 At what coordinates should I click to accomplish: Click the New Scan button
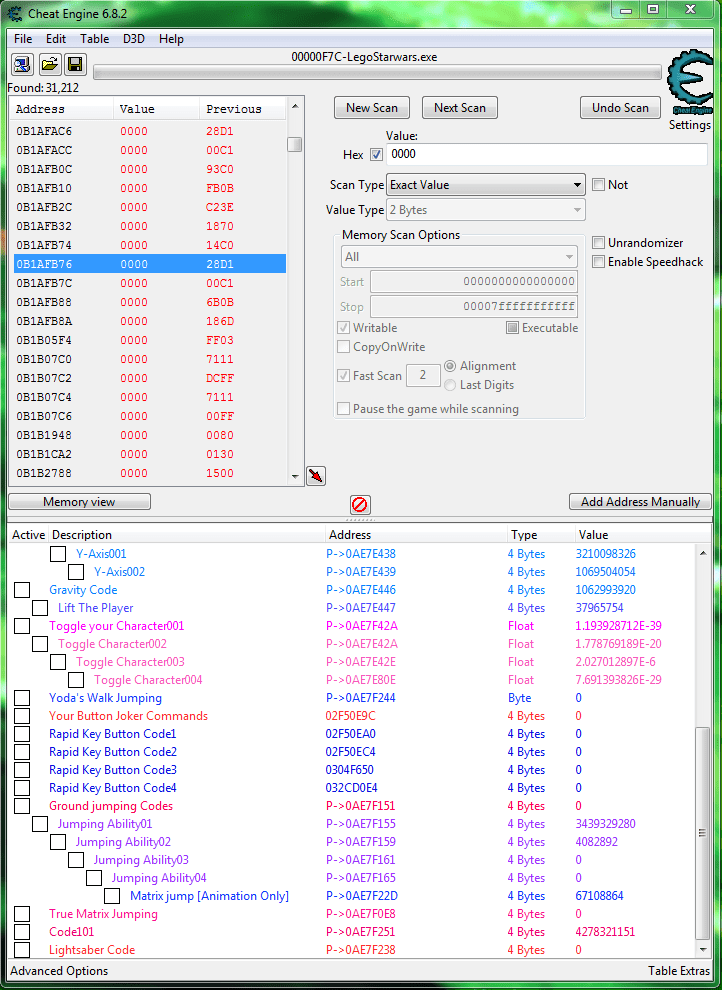pyautogui.click(x=372, y=108)
